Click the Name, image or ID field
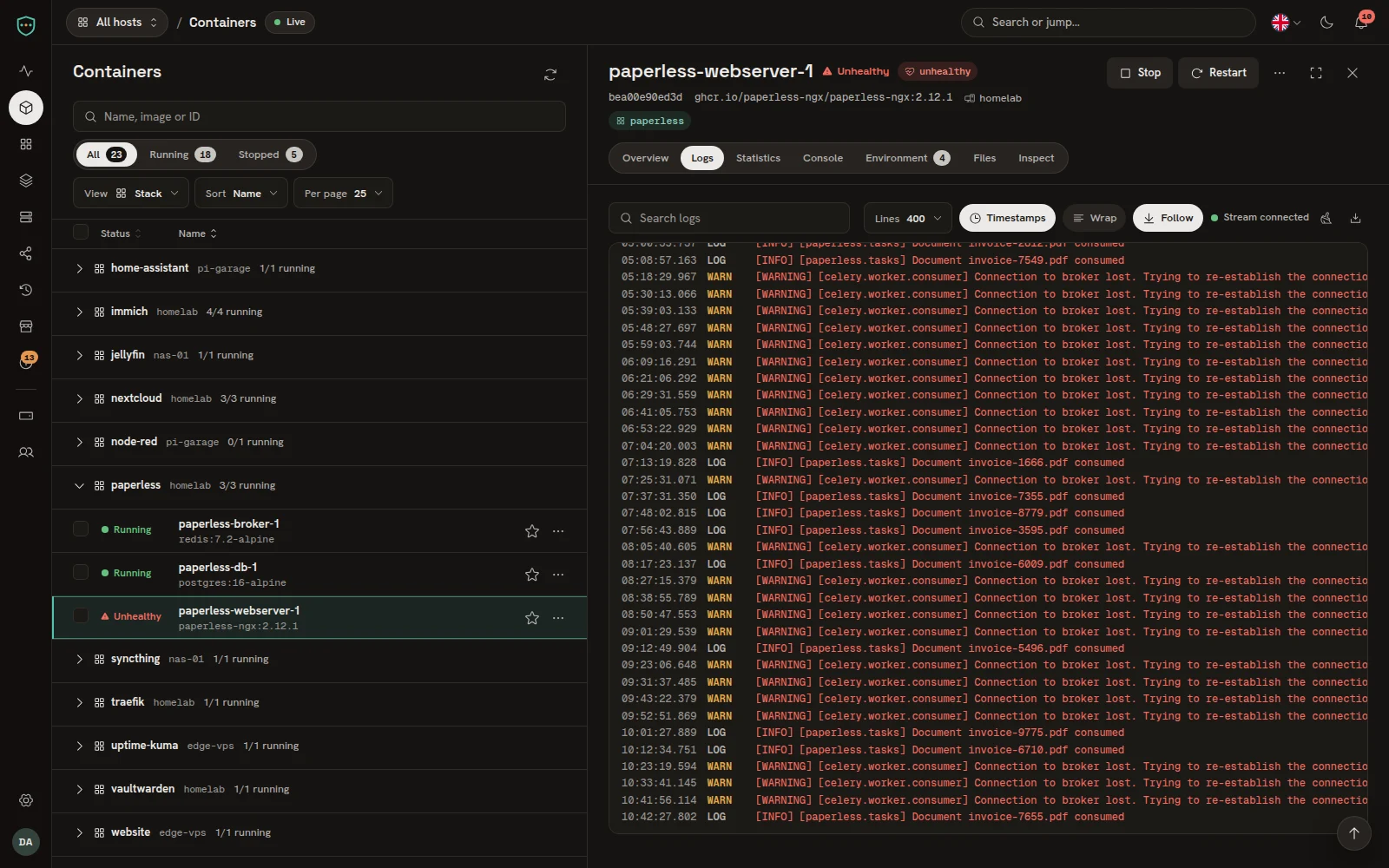The height and width of the screenshot is (868, 1389). click(319, 116)
